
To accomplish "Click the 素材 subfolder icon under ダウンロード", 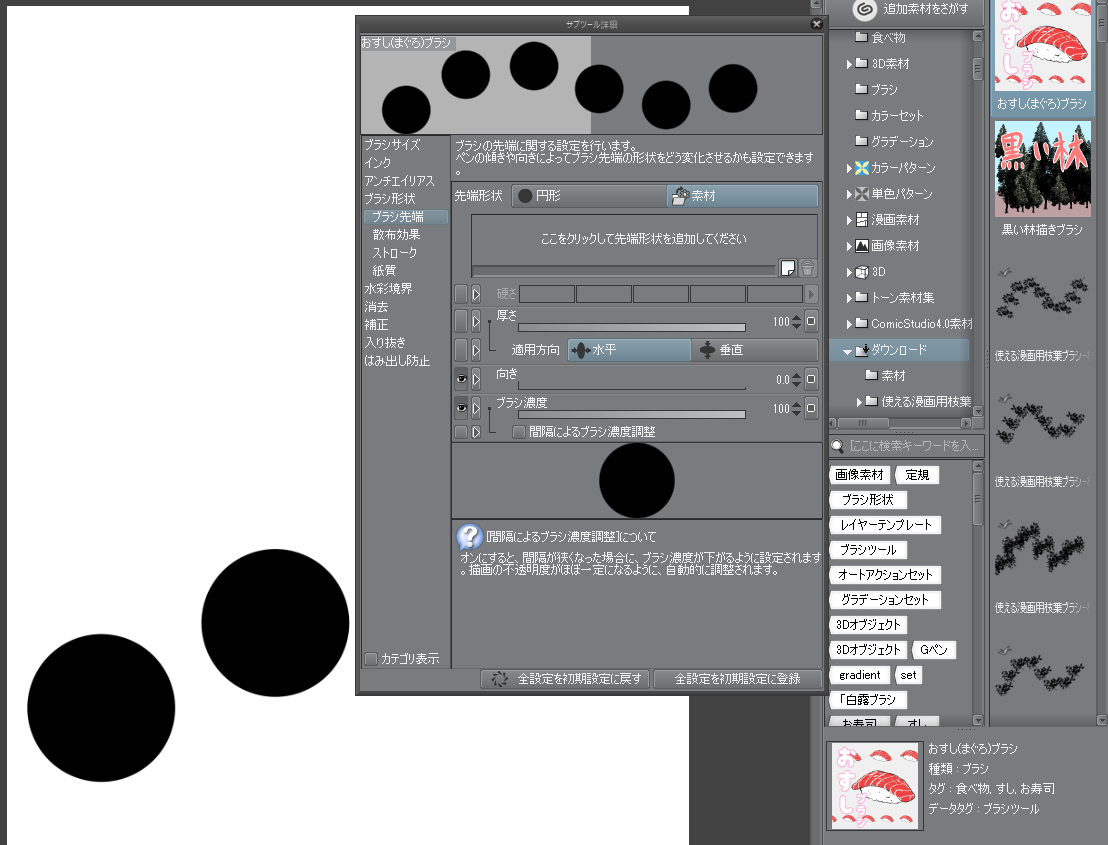I will pos(871,375).
